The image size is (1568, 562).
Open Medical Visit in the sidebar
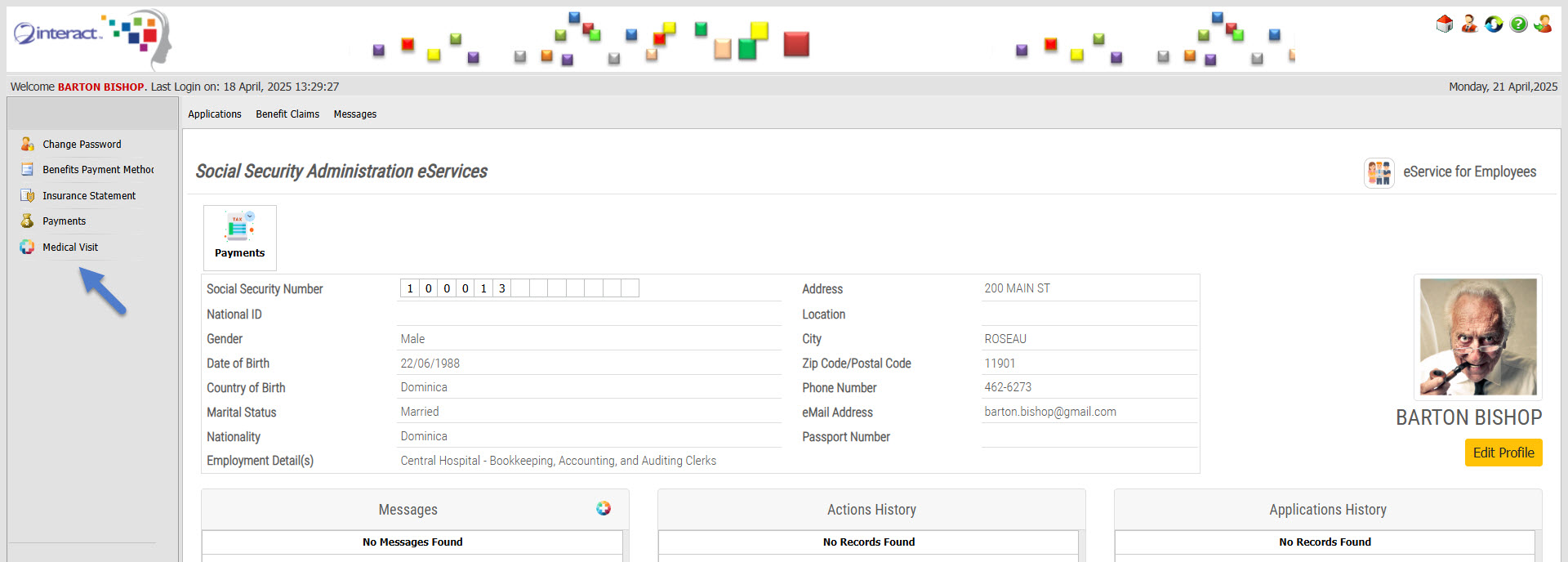pyautogui.click(x=70, y=248)
